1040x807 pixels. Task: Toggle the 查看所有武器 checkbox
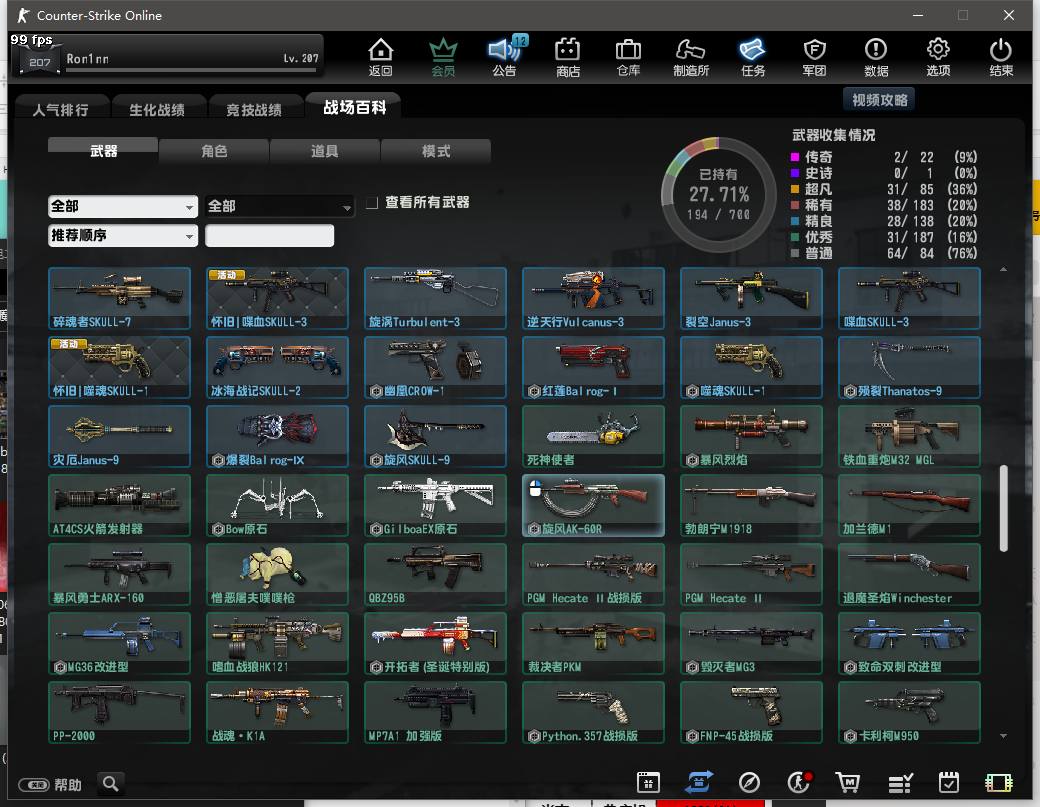pos(372,203)
